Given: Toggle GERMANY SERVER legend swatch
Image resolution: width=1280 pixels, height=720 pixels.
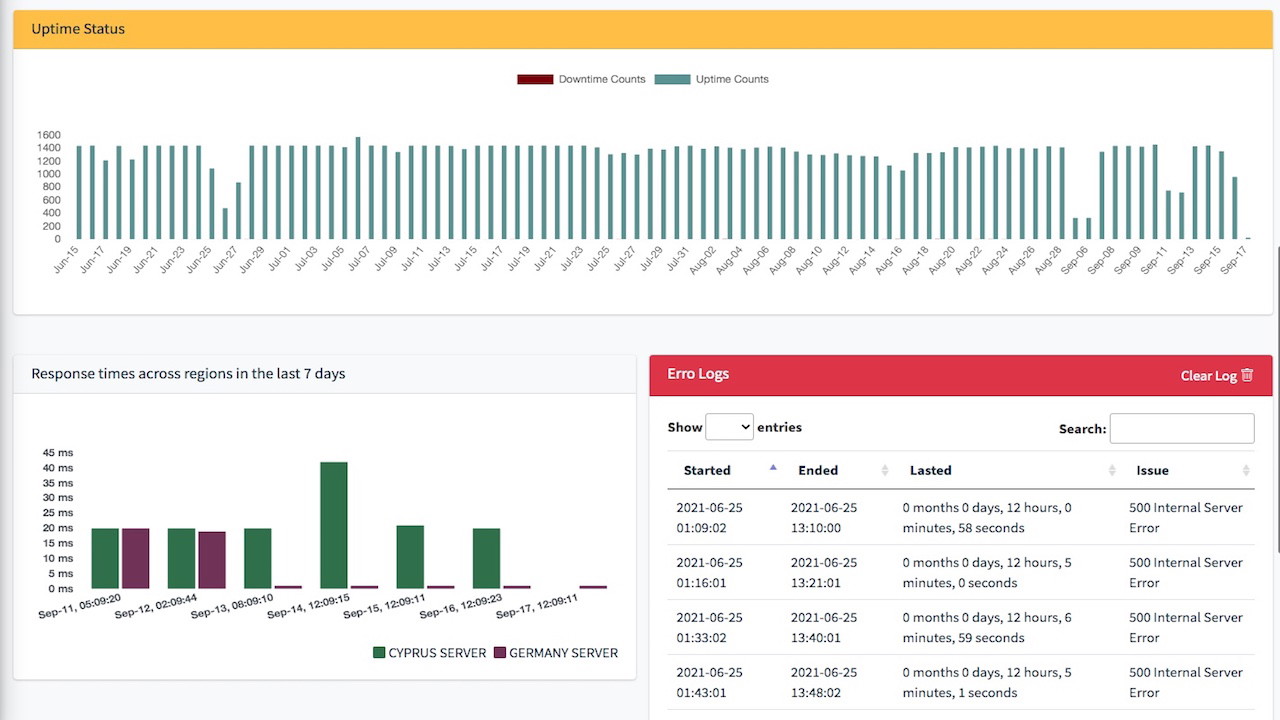Looking at the screenshot, I should 500,653.
